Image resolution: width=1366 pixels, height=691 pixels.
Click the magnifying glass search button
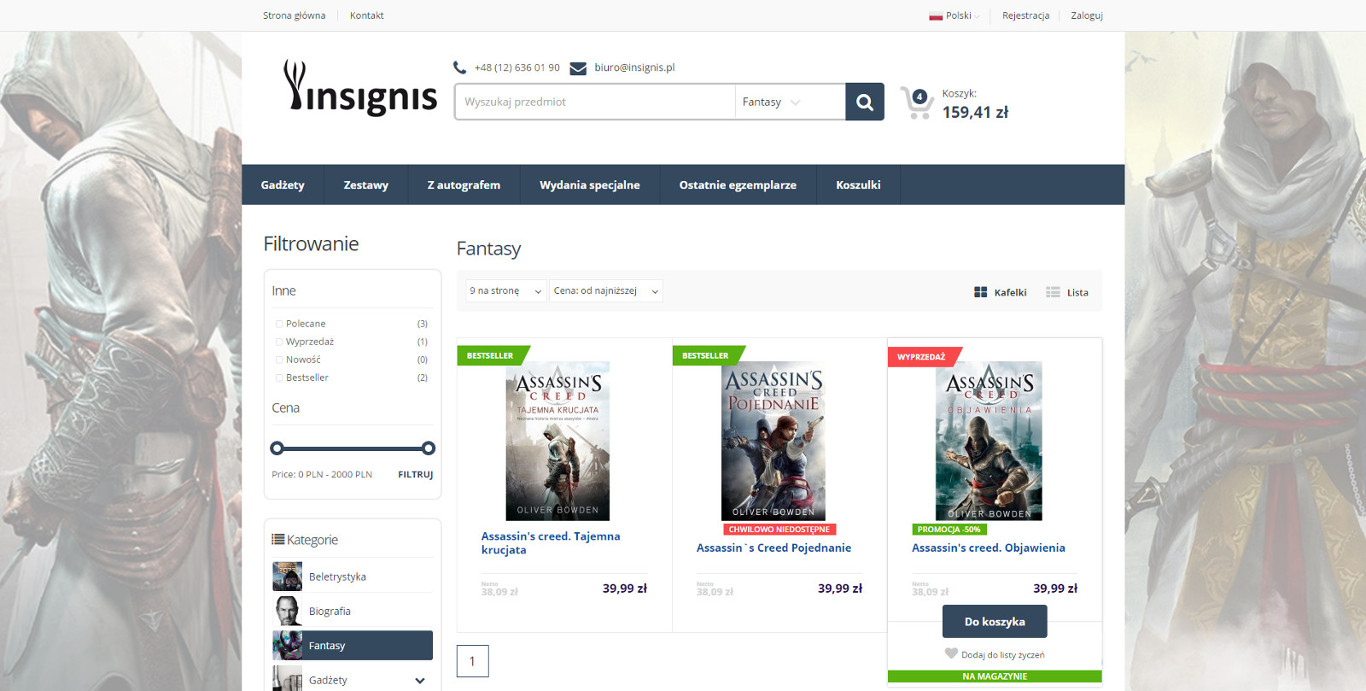[x=865, y=102]
